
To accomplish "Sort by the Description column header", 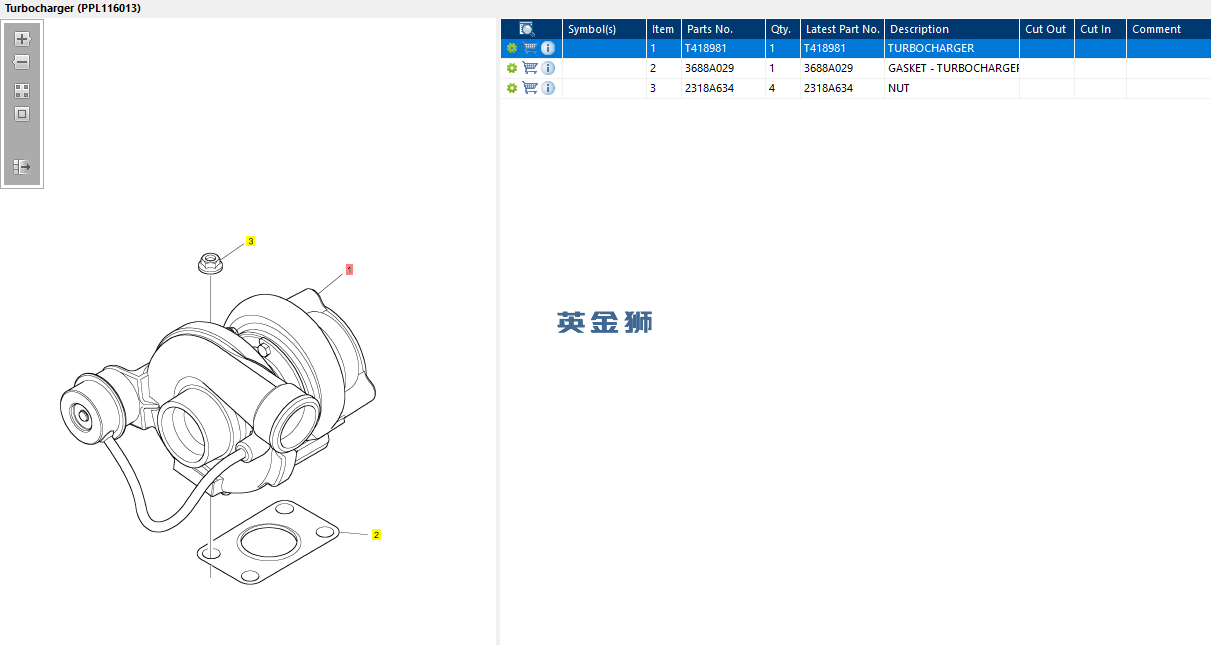I will coord(952,29).
